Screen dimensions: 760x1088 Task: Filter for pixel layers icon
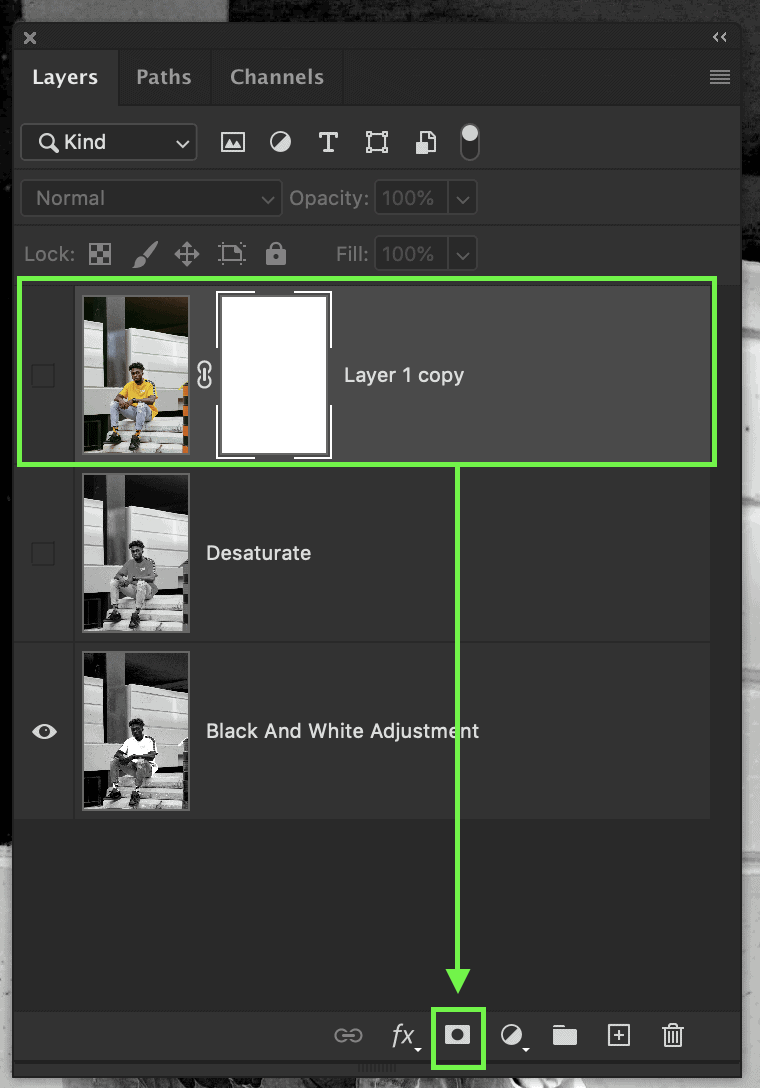click(233, 142)
